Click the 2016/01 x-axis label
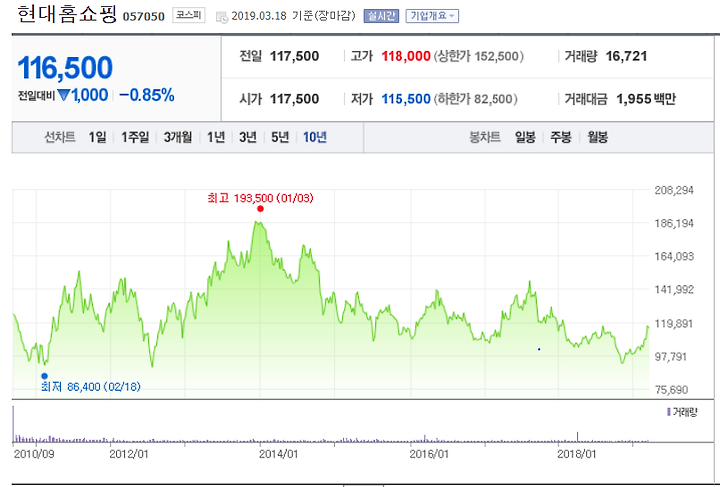This screenshot has width=720, height=487. (x=429, y=454)
